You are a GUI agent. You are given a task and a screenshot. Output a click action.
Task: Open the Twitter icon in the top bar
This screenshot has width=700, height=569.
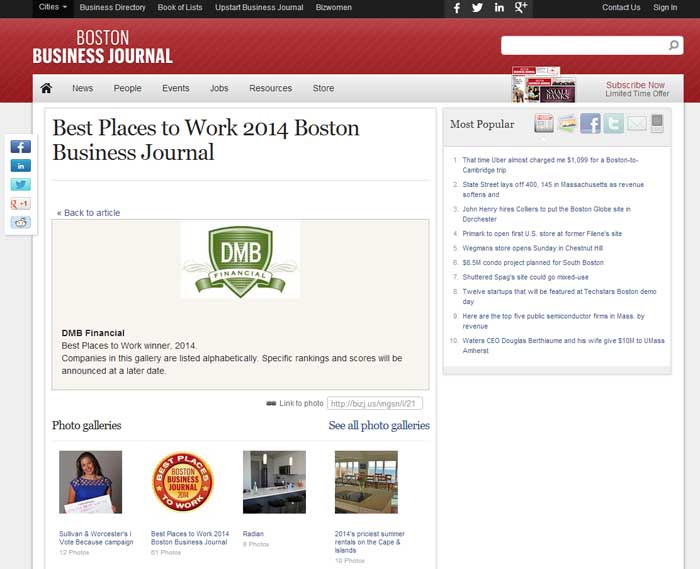477,8
